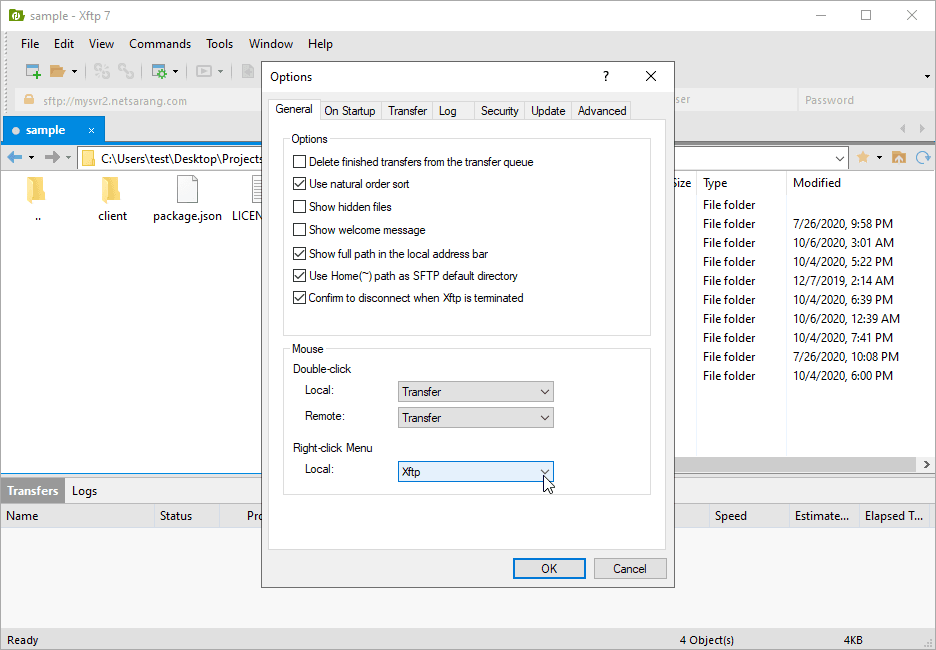This screenshot has width=936, height=650.
Task: Open the Double-click Remote dropdown
Action: click(476, 418)
